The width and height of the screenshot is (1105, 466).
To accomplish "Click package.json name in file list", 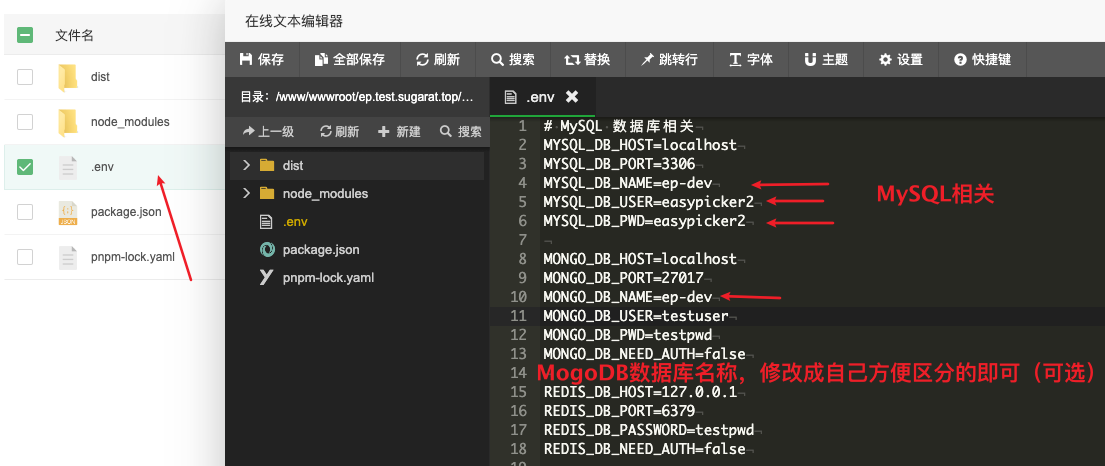I will click(126, 211).
